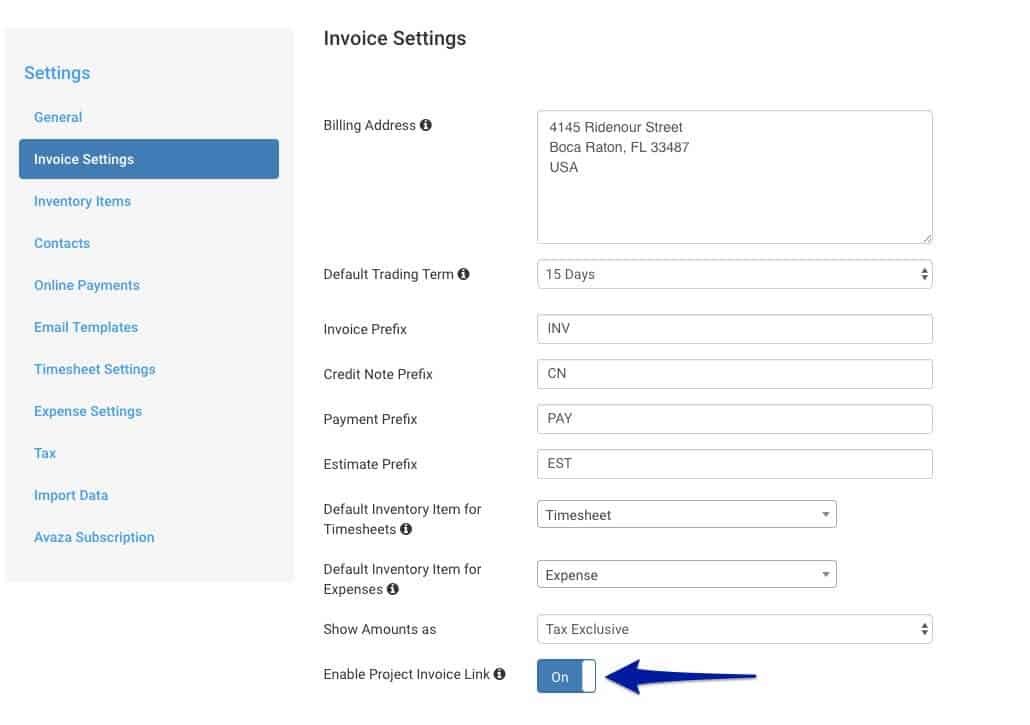
Task: Open Avaza Subscription settings
Action: click(x=94, y=537)
